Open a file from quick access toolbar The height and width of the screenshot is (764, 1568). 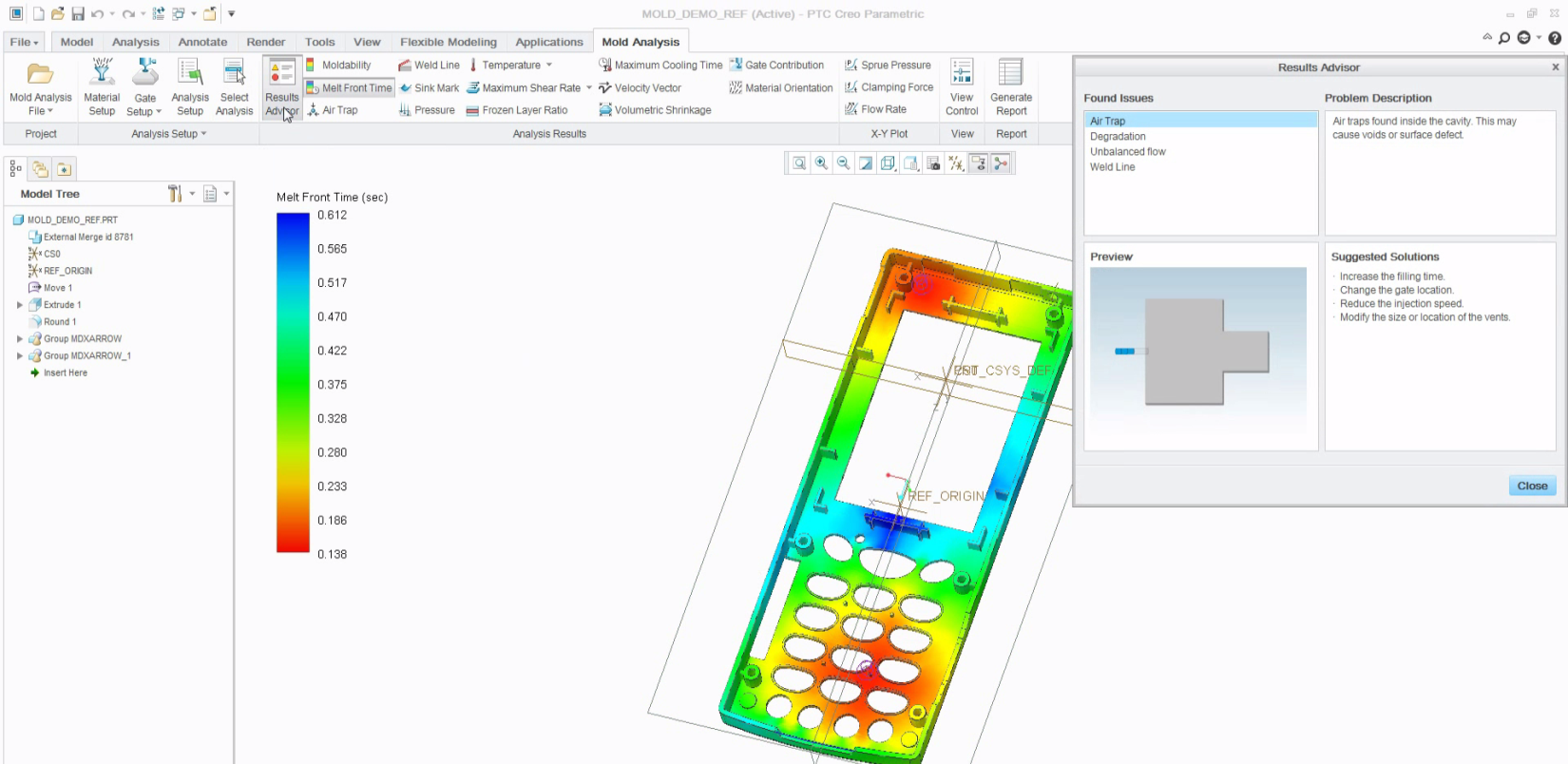point(58,13)
